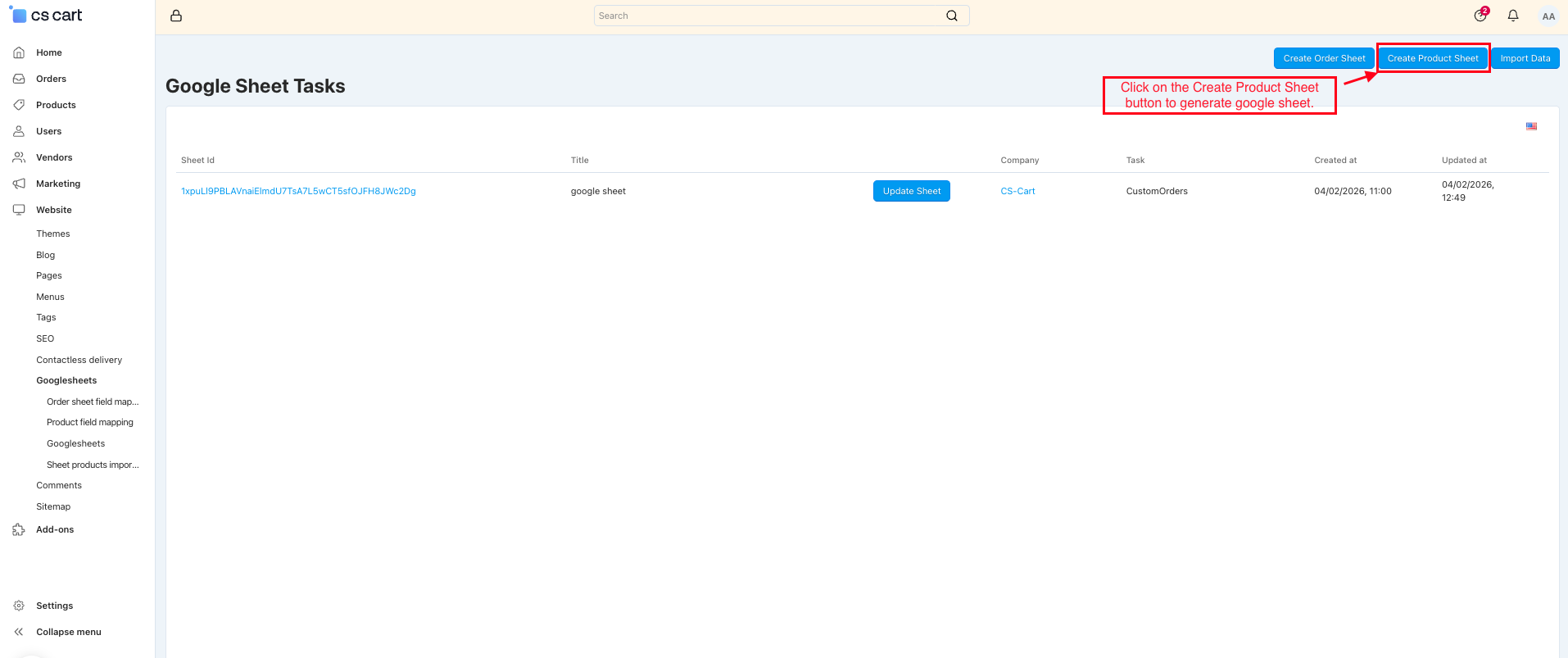The image size is (1568, 658).
Task: Collapse the Website menu section
Action: coord(54,210)
